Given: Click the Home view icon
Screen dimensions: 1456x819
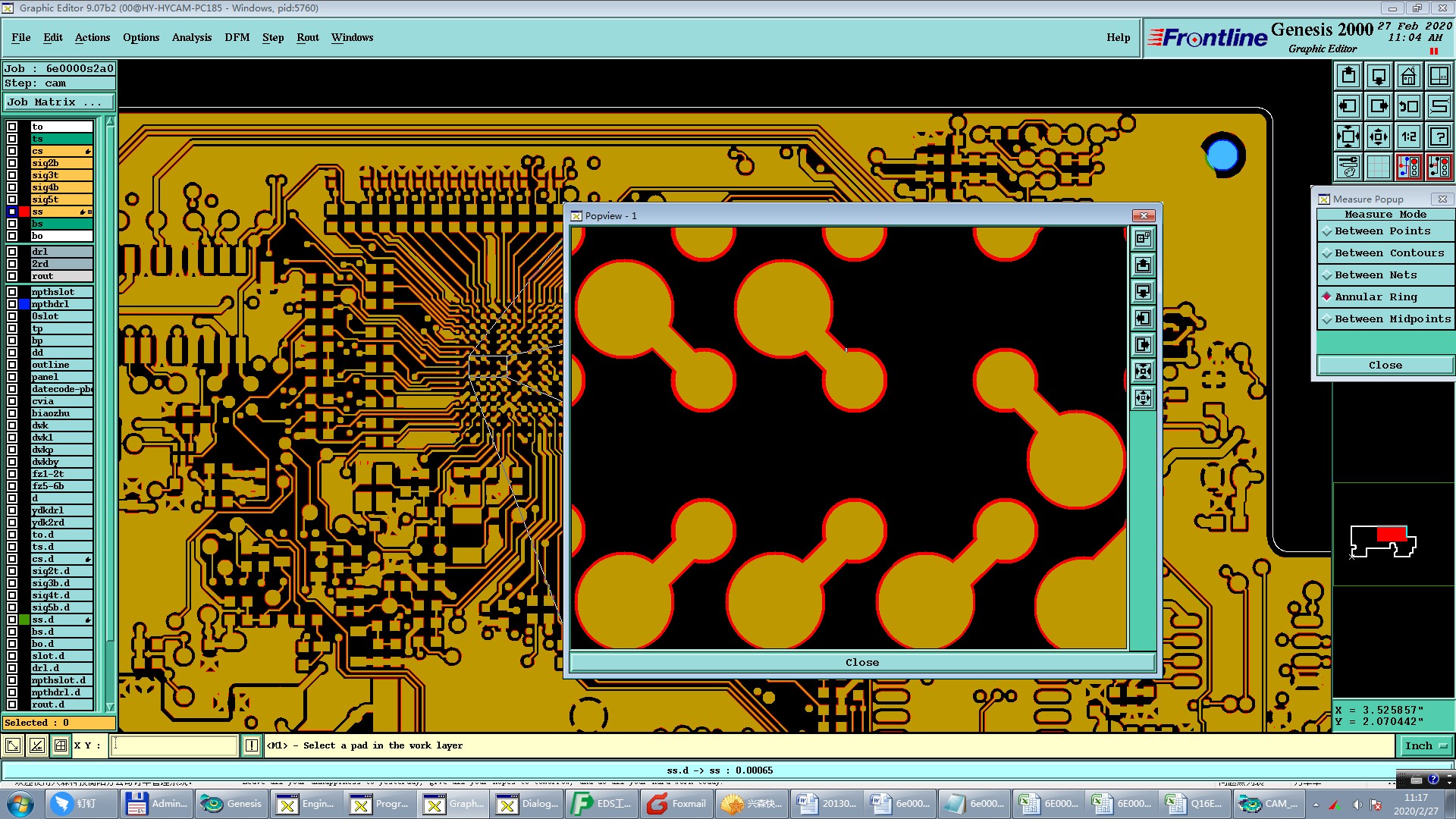Looking at the screenshot, I should [1408, 76].
